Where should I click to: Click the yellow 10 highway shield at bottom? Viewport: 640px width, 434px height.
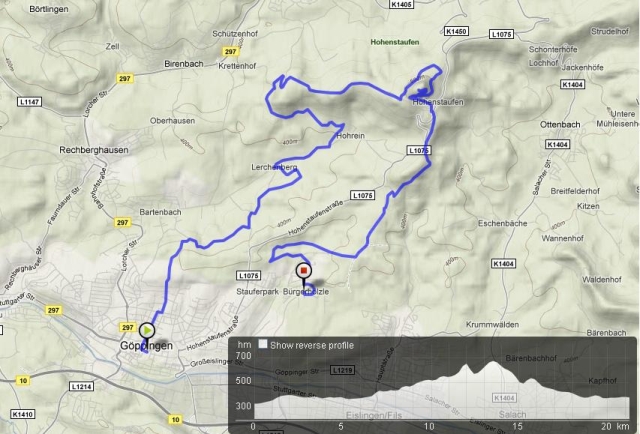[175, 419]
